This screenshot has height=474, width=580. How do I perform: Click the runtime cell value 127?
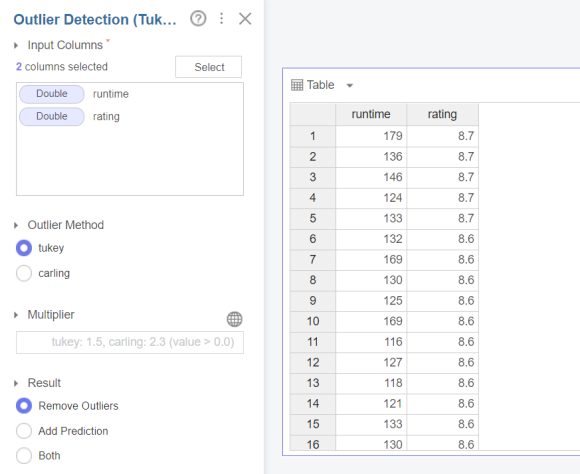371,362
